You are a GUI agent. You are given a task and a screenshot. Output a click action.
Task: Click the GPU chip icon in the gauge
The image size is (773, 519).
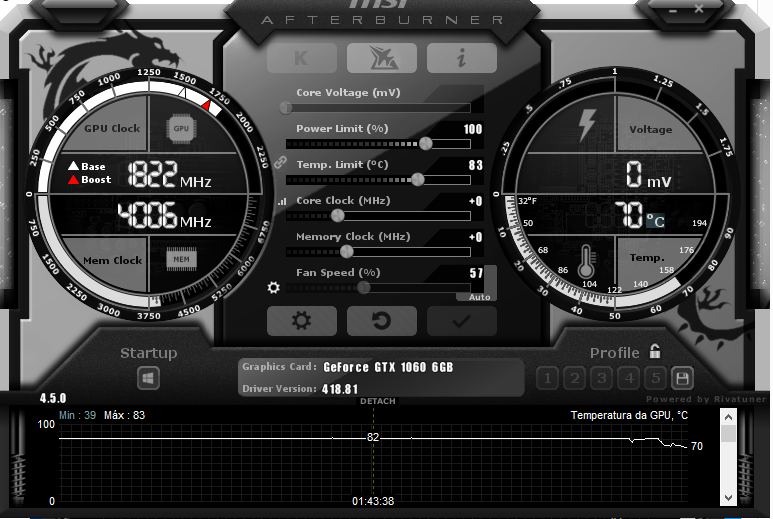[181, 129]
